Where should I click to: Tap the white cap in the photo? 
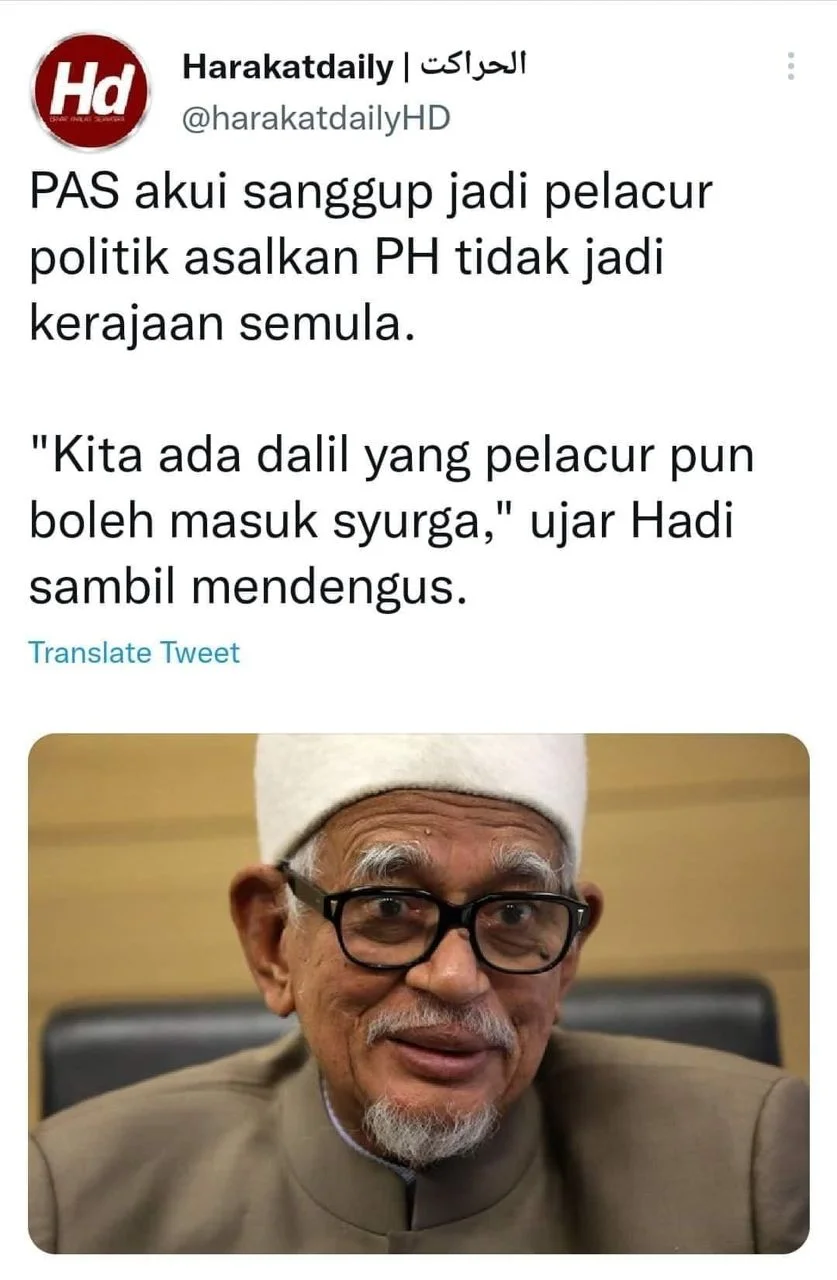420,790
